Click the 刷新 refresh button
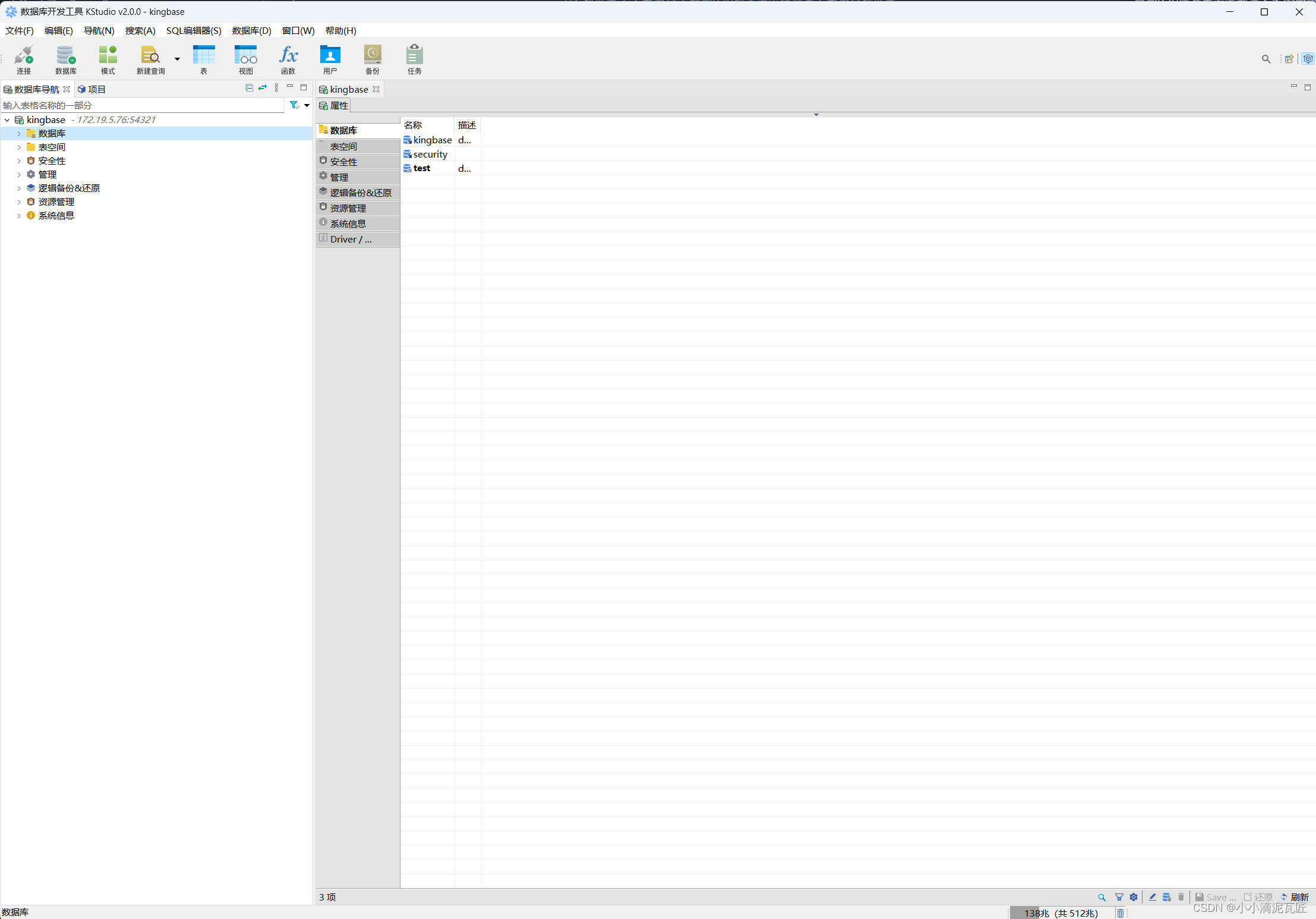The height and width of the screenshot is (919, 1316). click(x=1295, y=897)
